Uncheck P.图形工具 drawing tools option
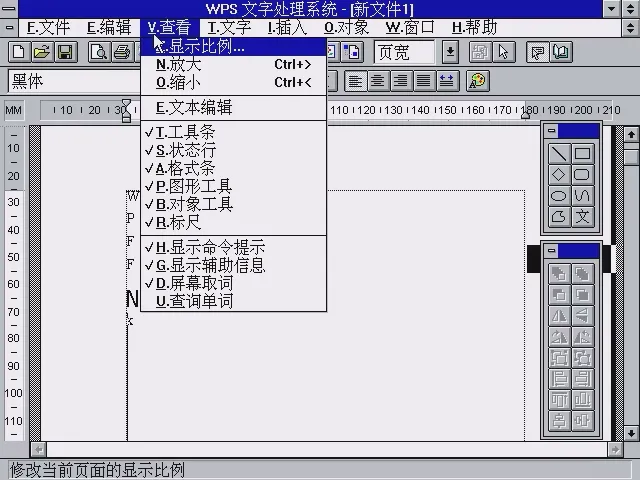Image resolution: width=640 pixels, height=480 pixels. (x=233, y=186)
